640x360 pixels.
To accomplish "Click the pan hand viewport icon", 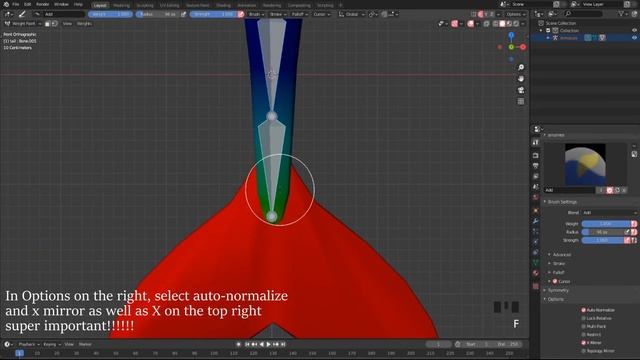I will pos(521,79).
